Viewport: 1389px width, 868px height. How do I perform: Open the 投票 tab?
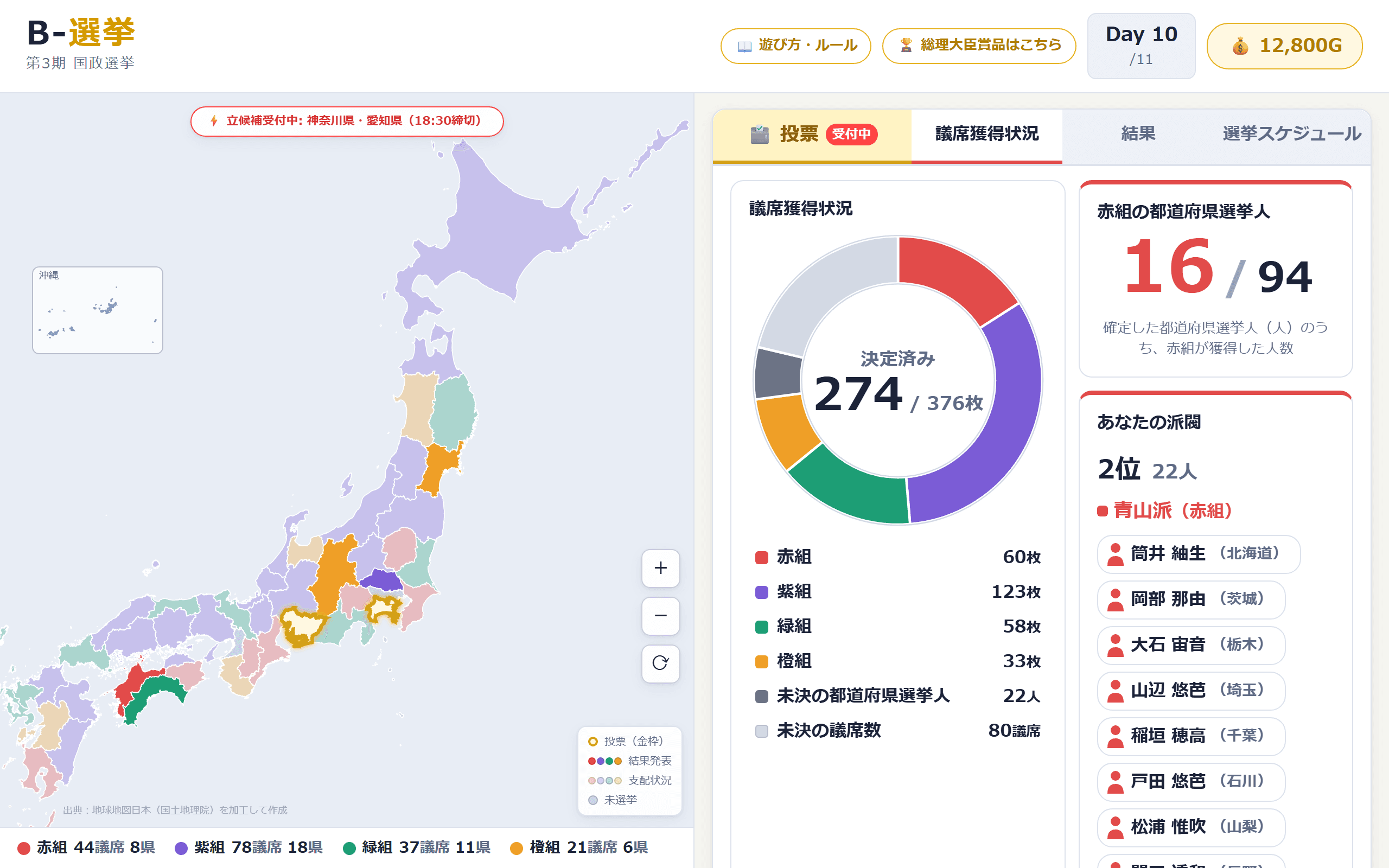[812, 136]
